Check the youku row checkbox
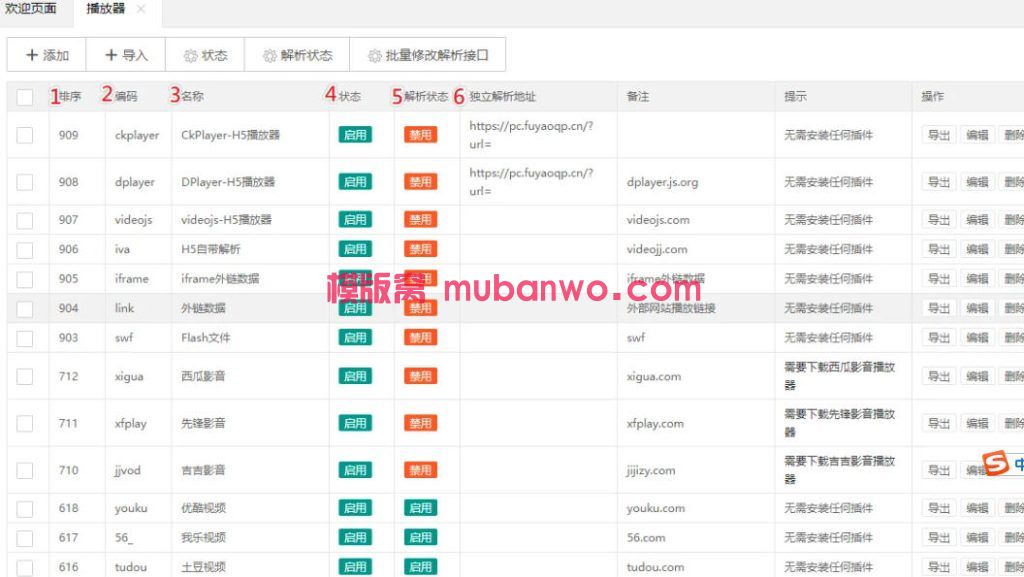The height and width of the screenshot is (577, 1024). click(25, 508)
